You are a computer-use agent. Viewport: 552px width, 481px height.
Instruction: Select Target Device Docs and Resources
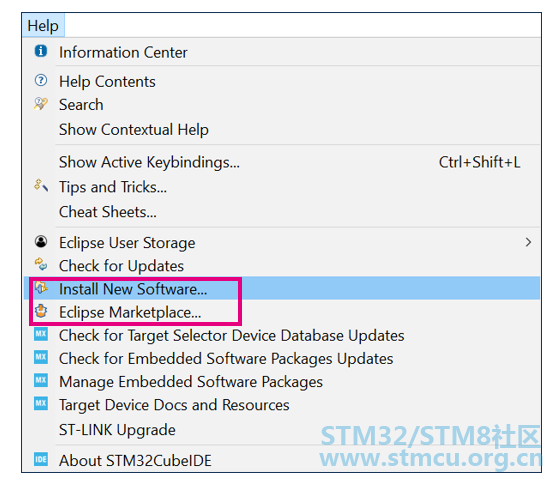click(x=174, y=405)
